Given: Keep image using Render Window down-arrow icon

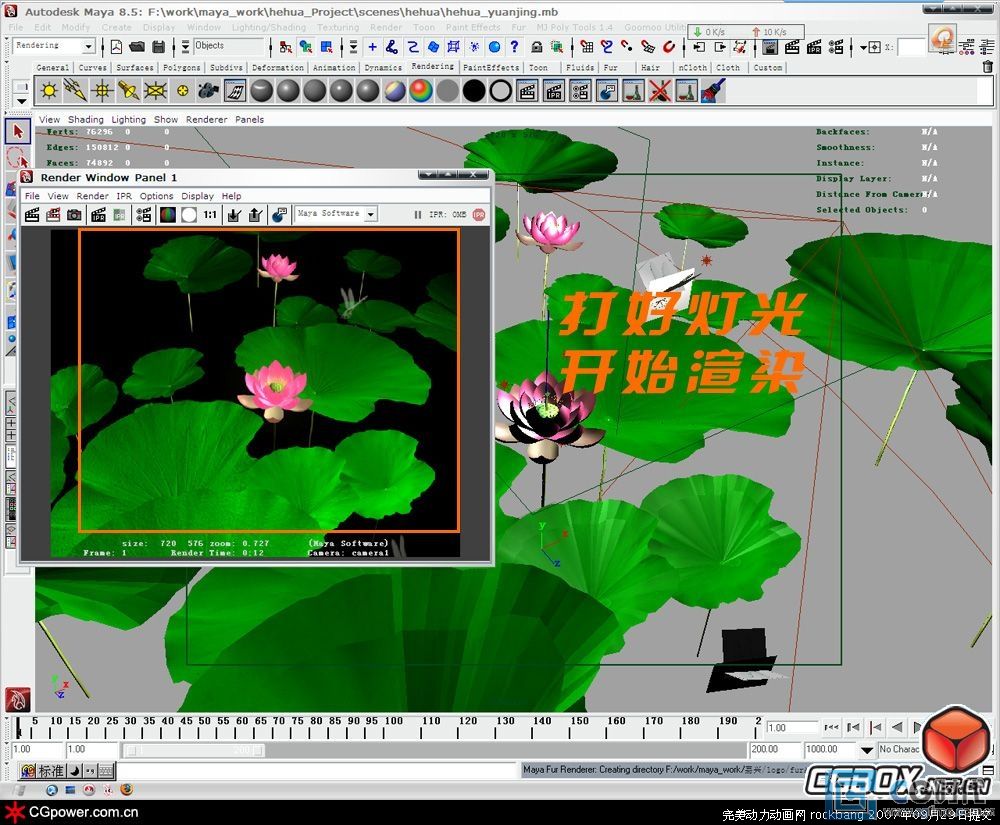Looking at the screenshot, I should pos(234,215).
